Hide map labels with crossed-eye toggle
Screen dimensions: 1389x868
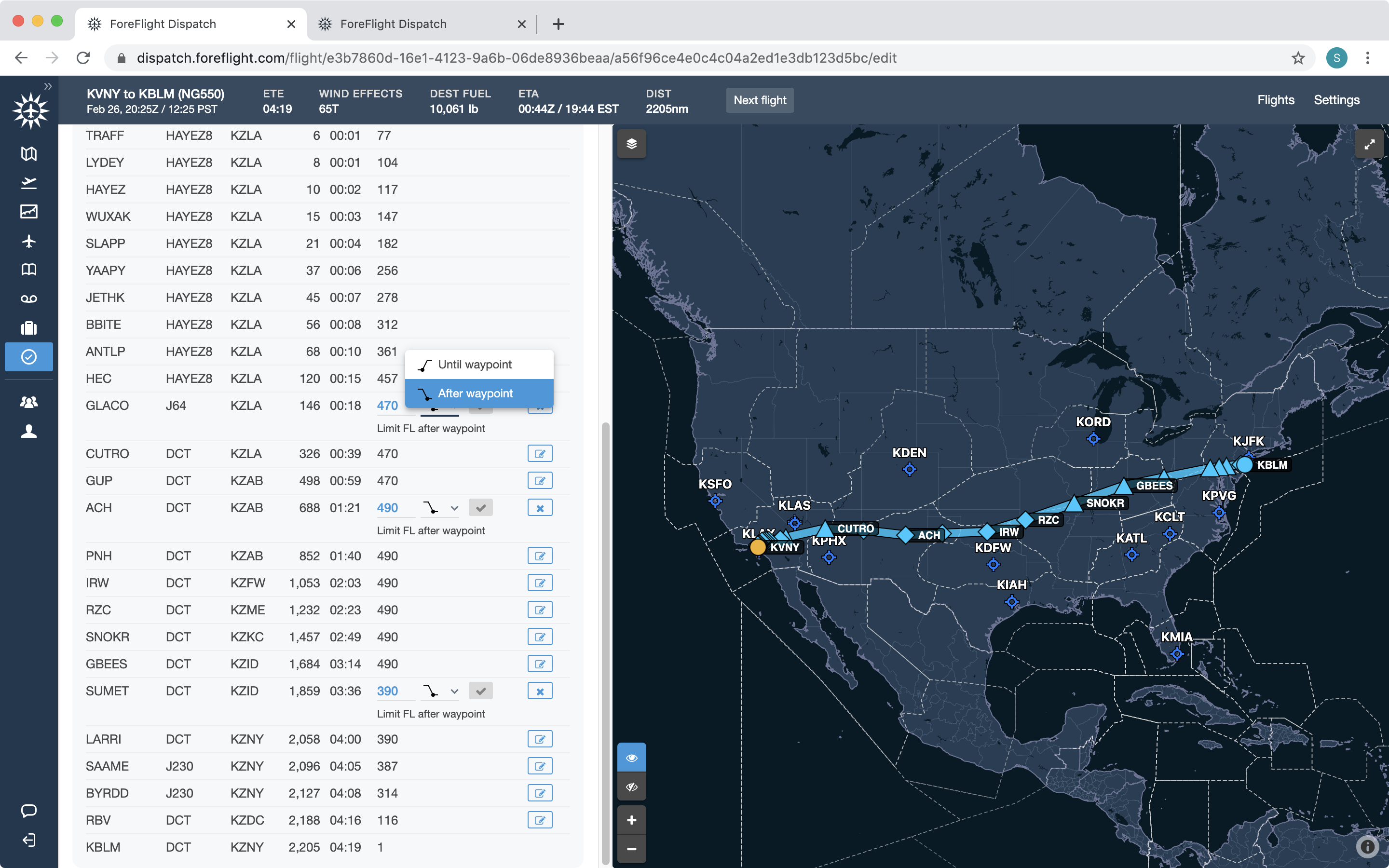pos(631,787)
